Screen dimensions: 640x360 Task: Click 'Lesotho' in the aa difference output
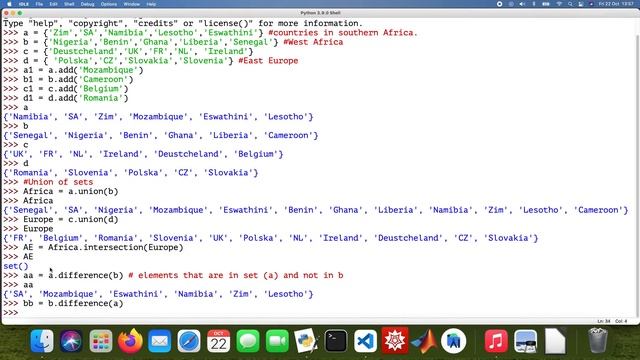[x=286, y=294]
